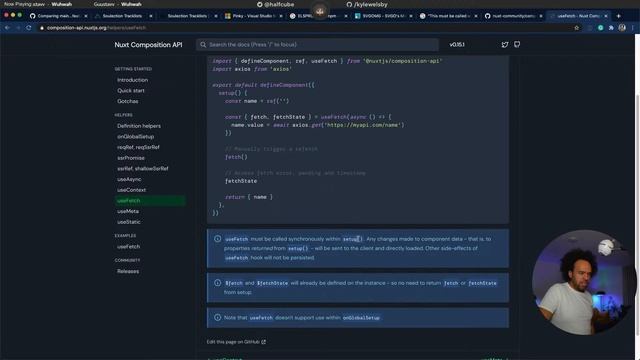Open the docs GitHub icon link

(517, 44)
